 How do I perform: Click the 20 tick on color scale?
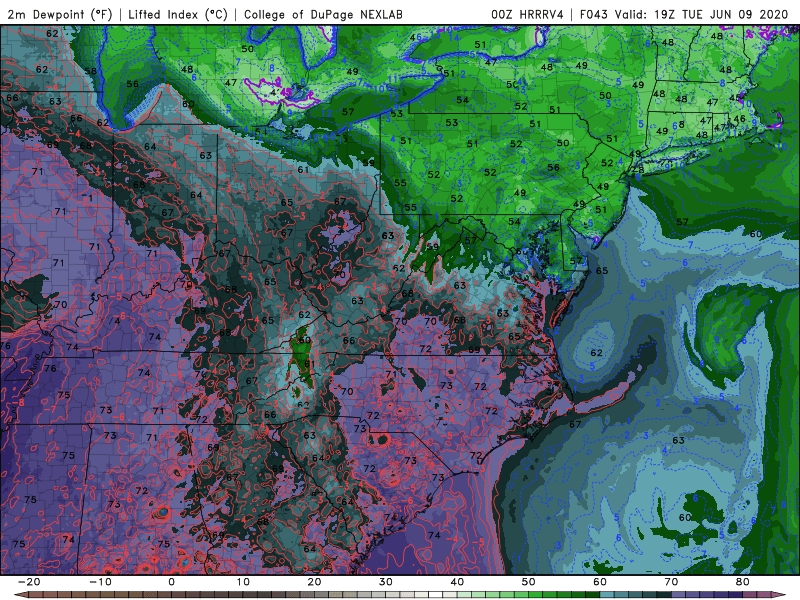(x=314, y=582)
